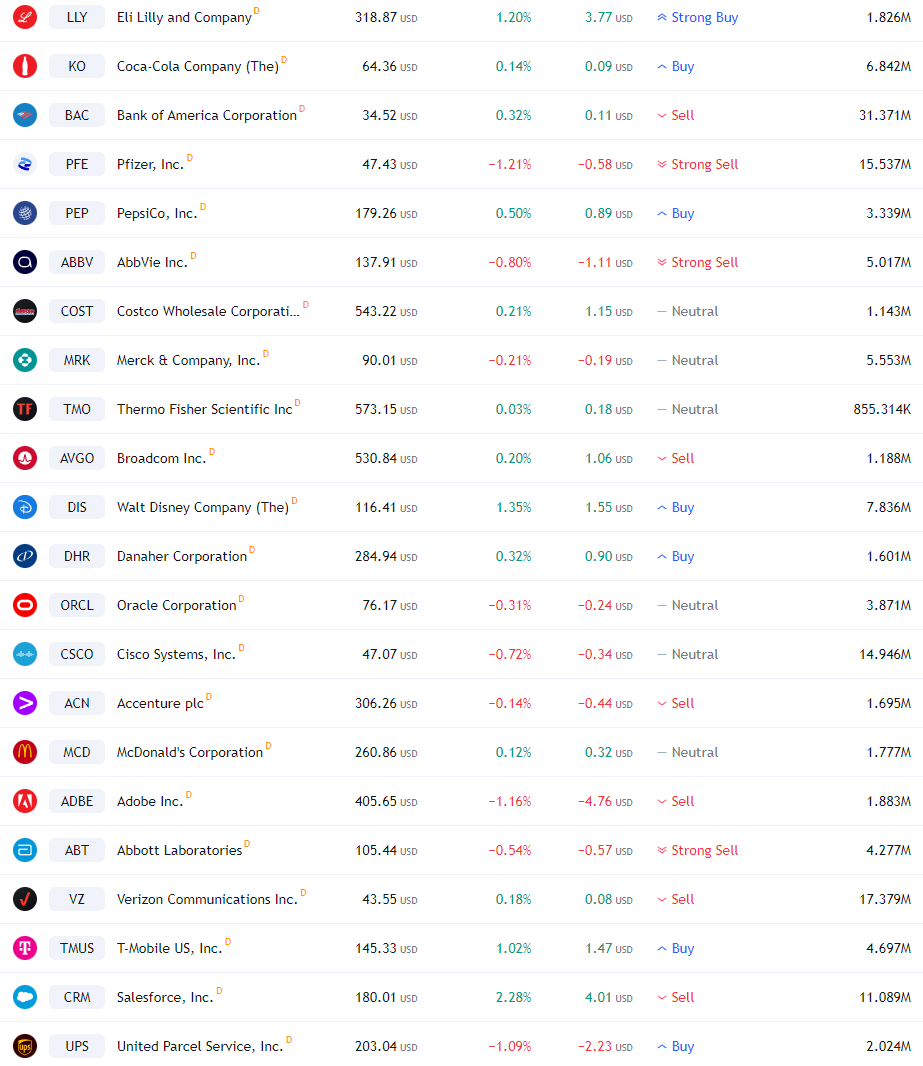Click the Abbott Laboratories logo icon
The width and height of the screenshot is (923, 1066).
(25, 849)
